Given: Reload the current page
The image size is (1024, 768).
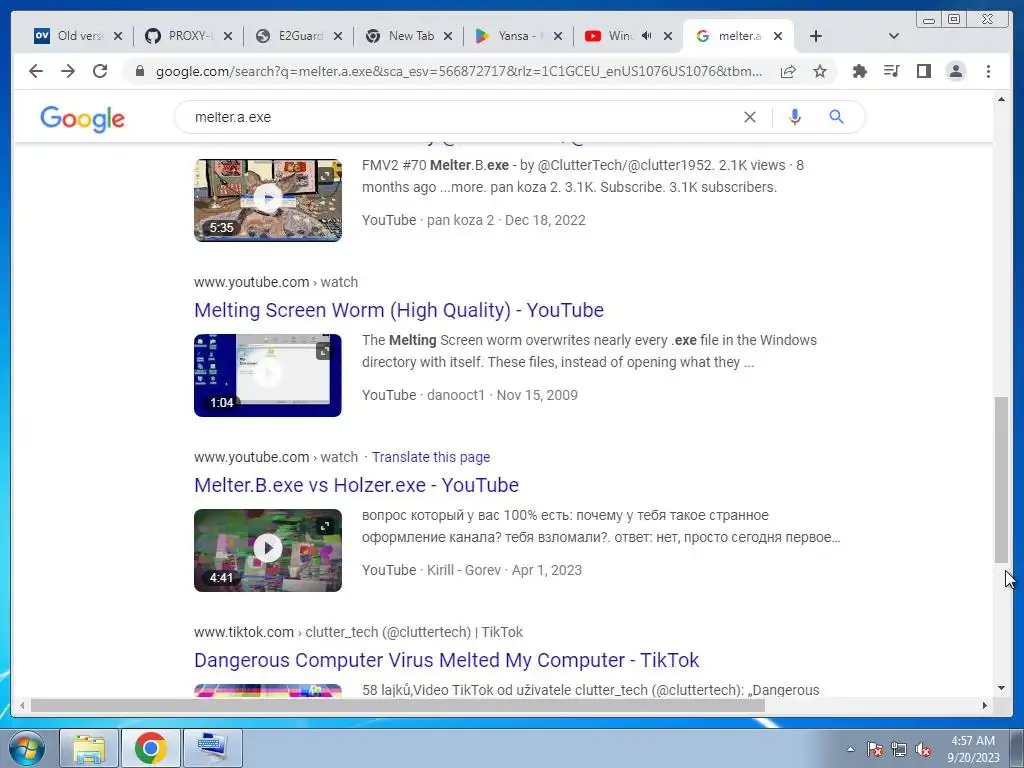Looking at the screenshot, I should pyautogui.click(x=100, y=71).
